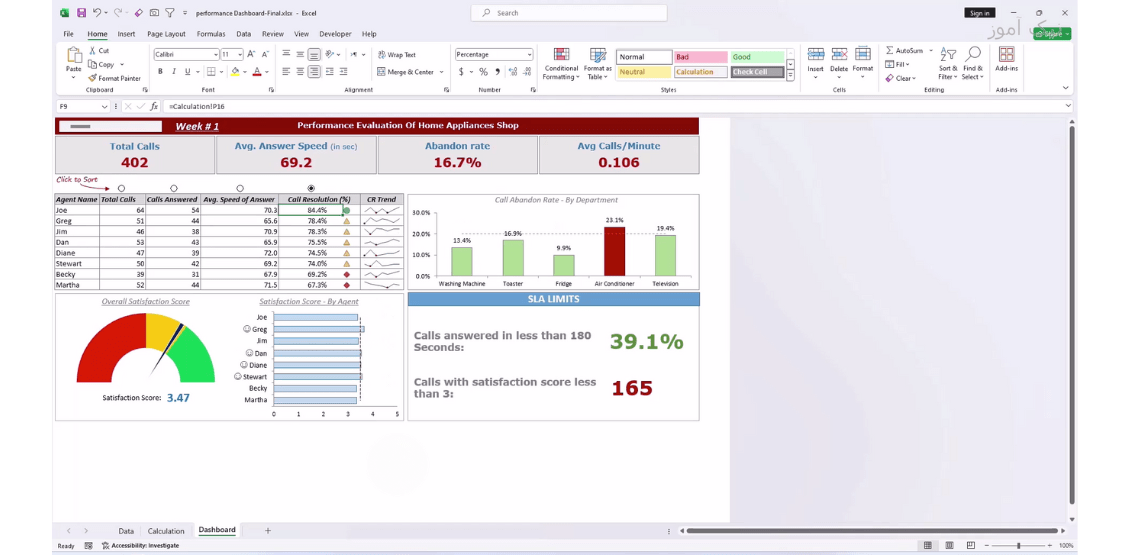Toggle Bold formatting
Image resolution: width=1130 pixels, height=555 pixels.
pyautogui.click(x=161, y=71)
